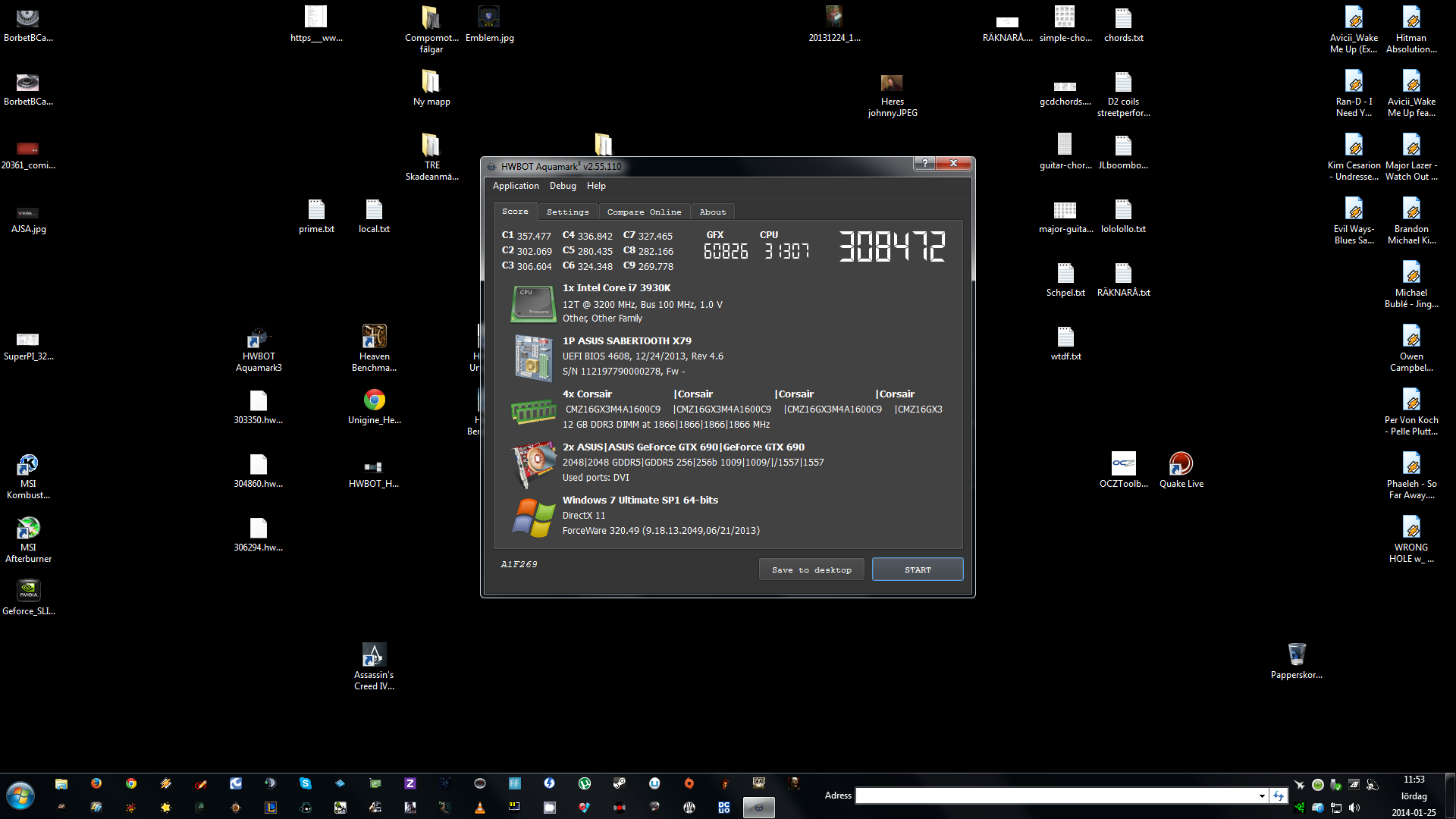Click the taskbar clock showing 11:53

click(x=1414, y=780)
